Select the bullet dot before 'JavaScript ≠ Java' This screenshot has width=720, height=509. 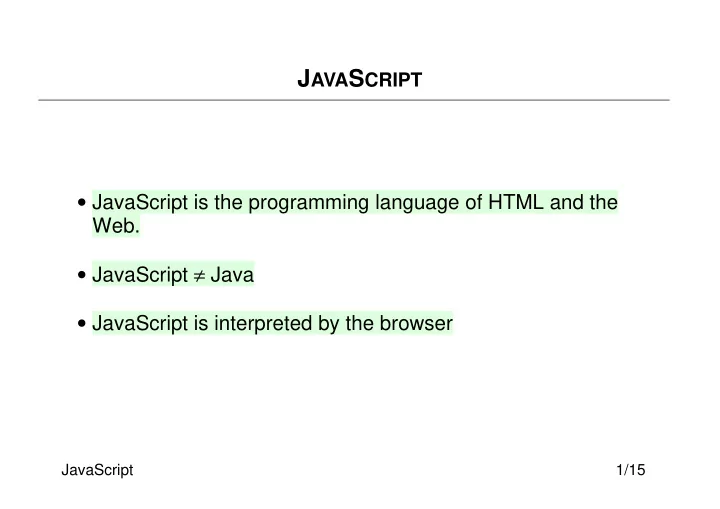click(x=82, y=275)
